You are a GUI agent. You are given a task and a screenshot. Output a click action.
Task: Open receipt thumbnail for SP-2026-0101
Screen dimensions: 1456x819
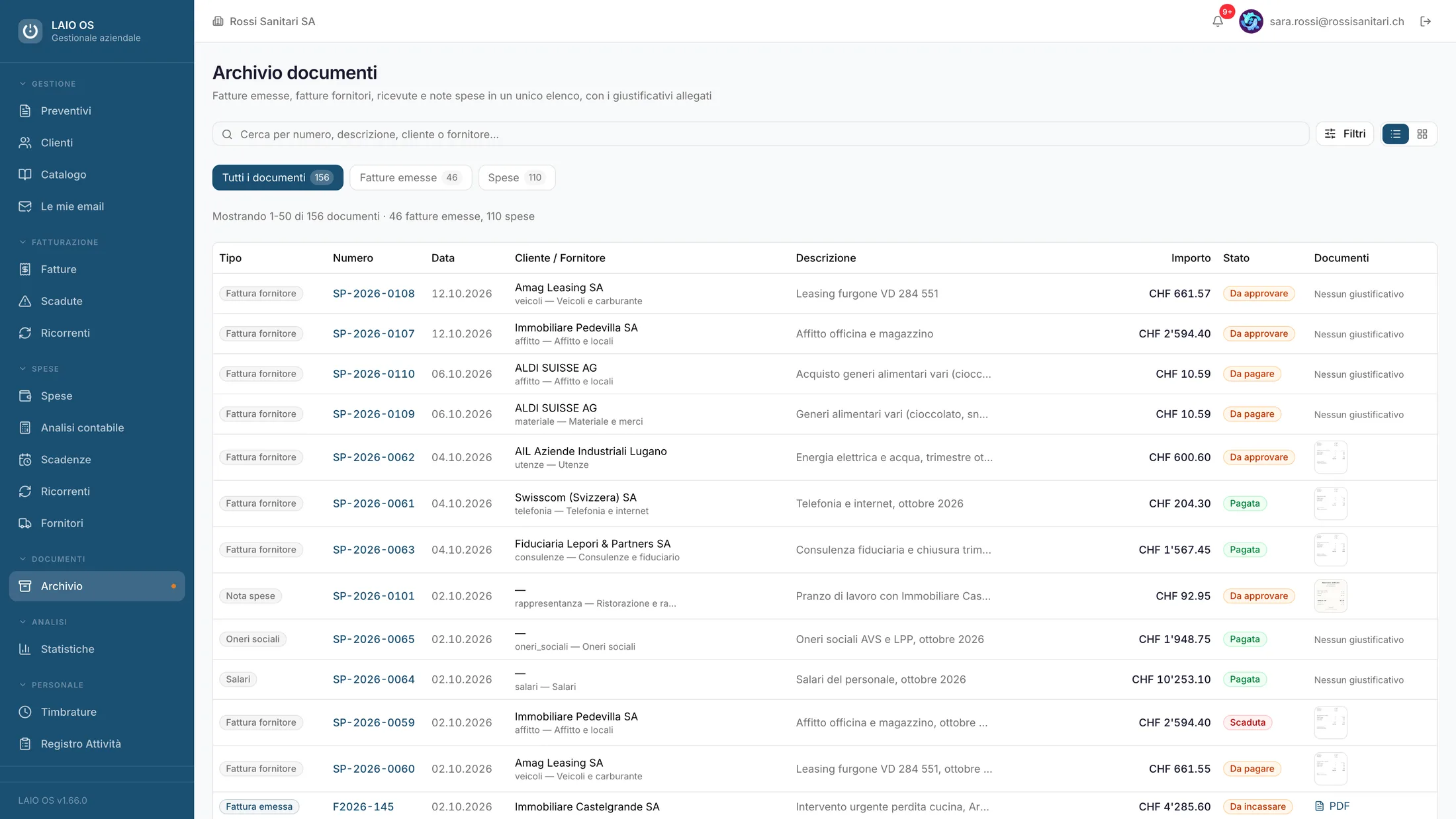[x=1330, y=596]
